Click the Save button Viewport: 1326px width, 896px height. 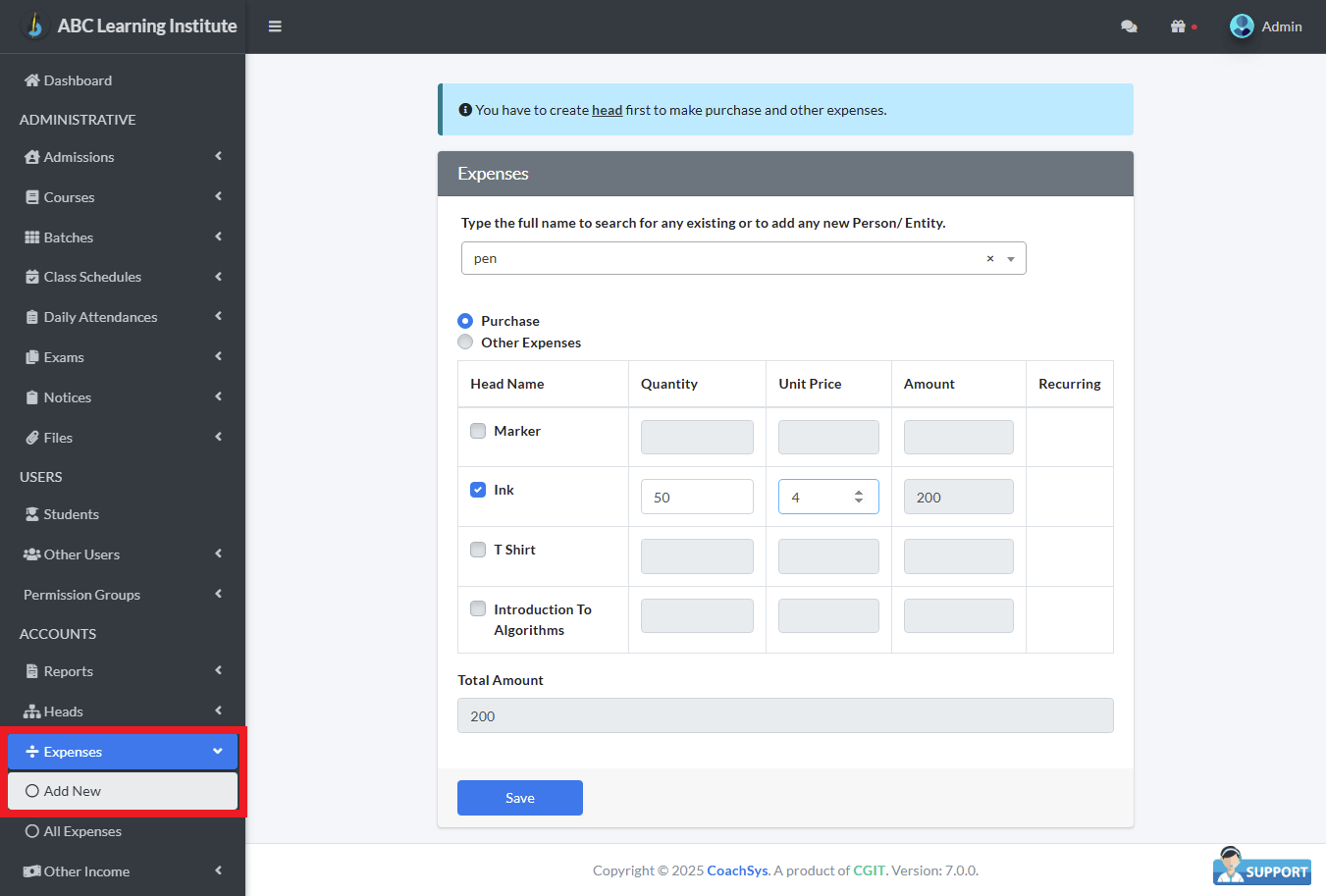point(519,798)
